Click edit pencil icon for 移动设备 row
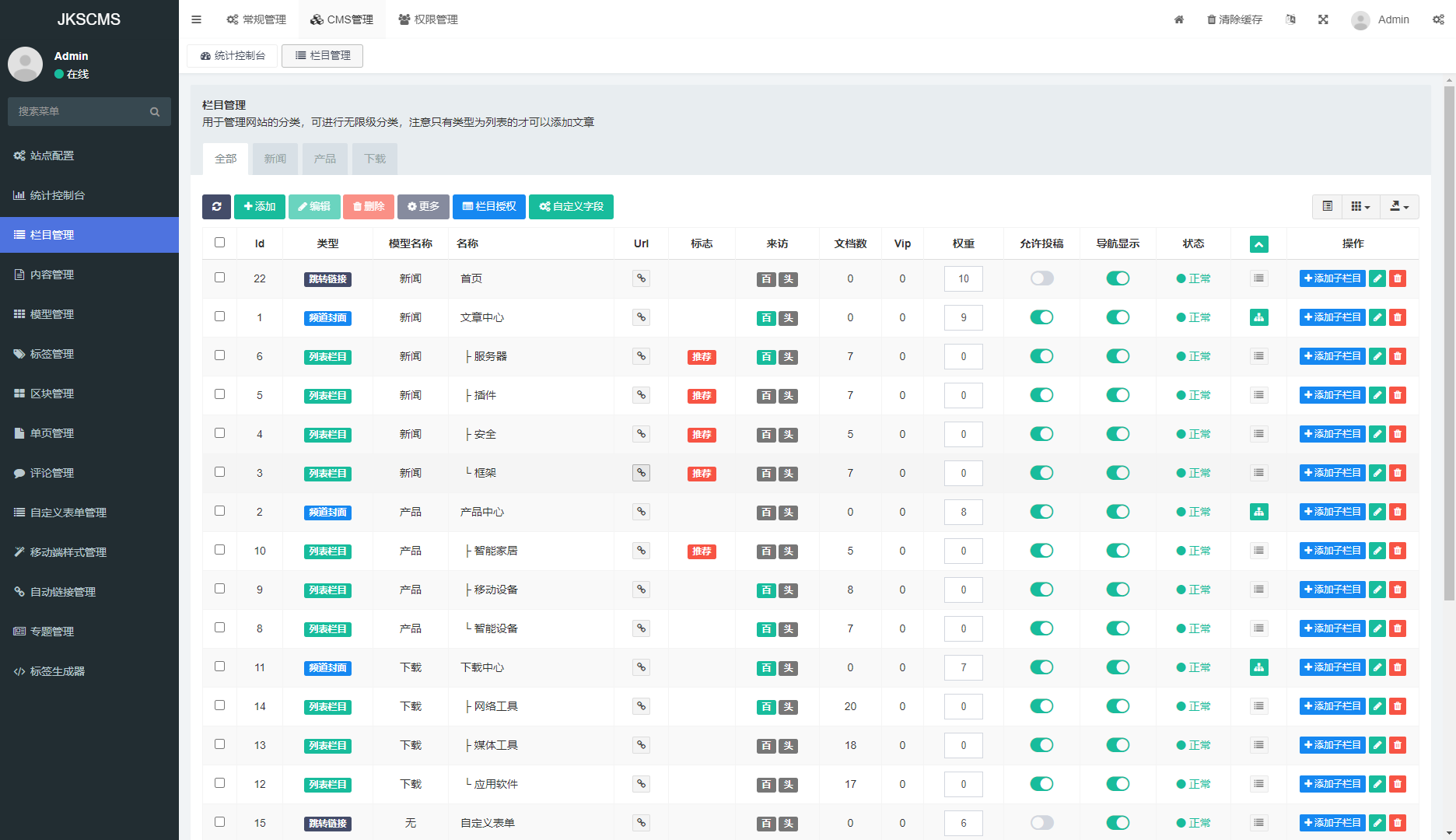1456x840 pixels. 1377,590
